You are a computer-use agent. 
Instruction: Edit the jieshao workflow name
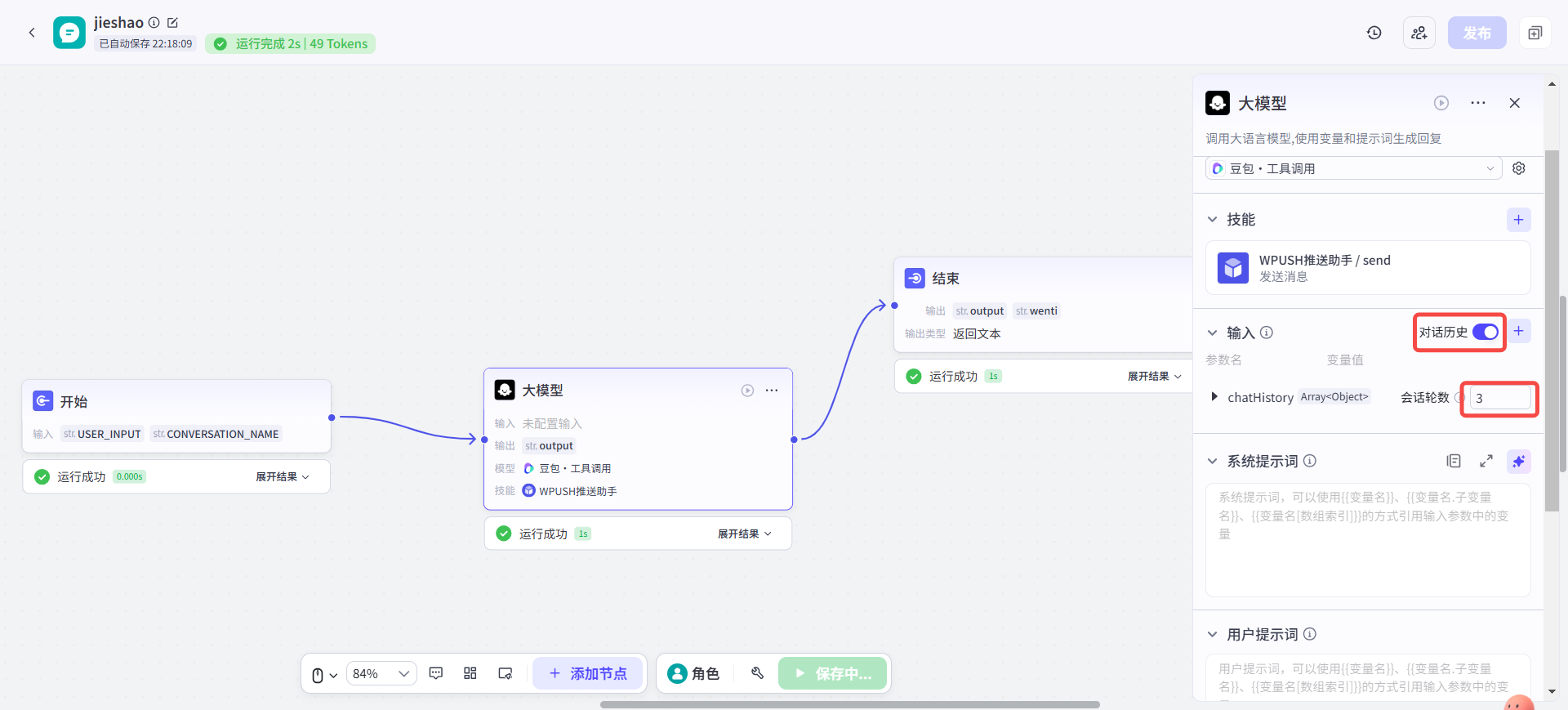(172, 23)
